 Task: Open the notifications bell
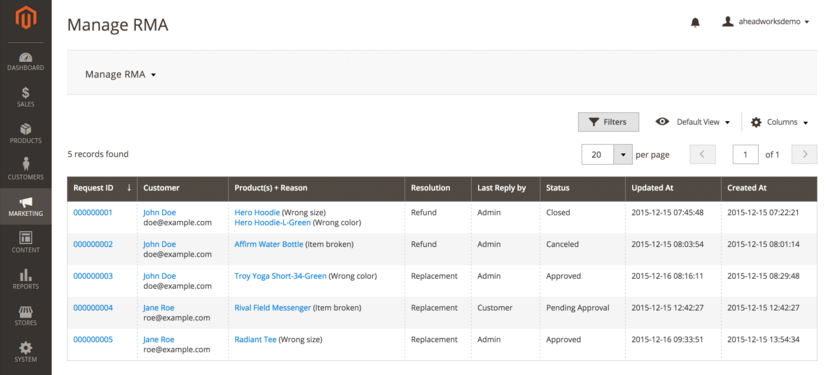(695, 22)
